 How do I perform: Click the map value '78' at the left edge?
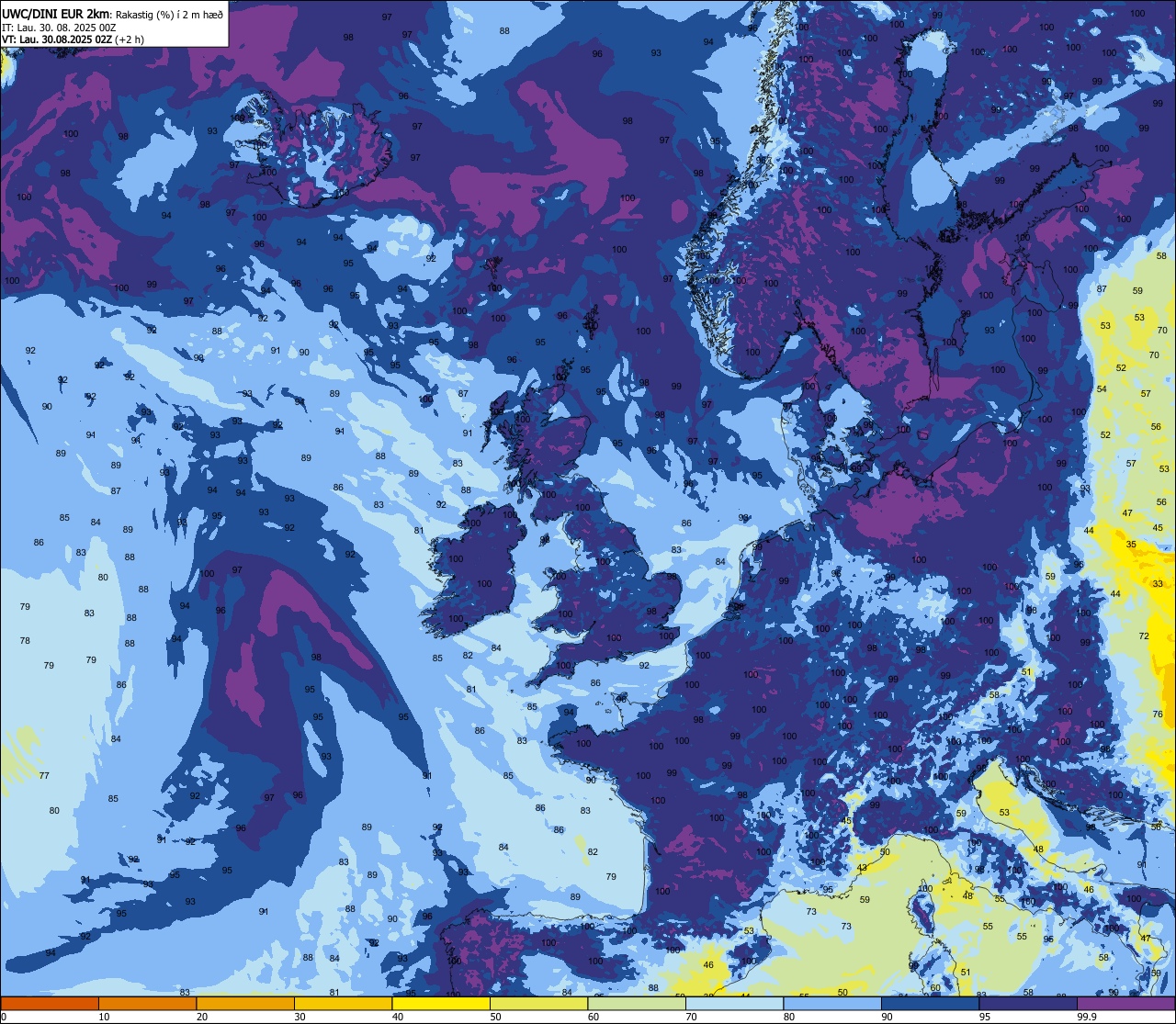[x=25, y=641]
